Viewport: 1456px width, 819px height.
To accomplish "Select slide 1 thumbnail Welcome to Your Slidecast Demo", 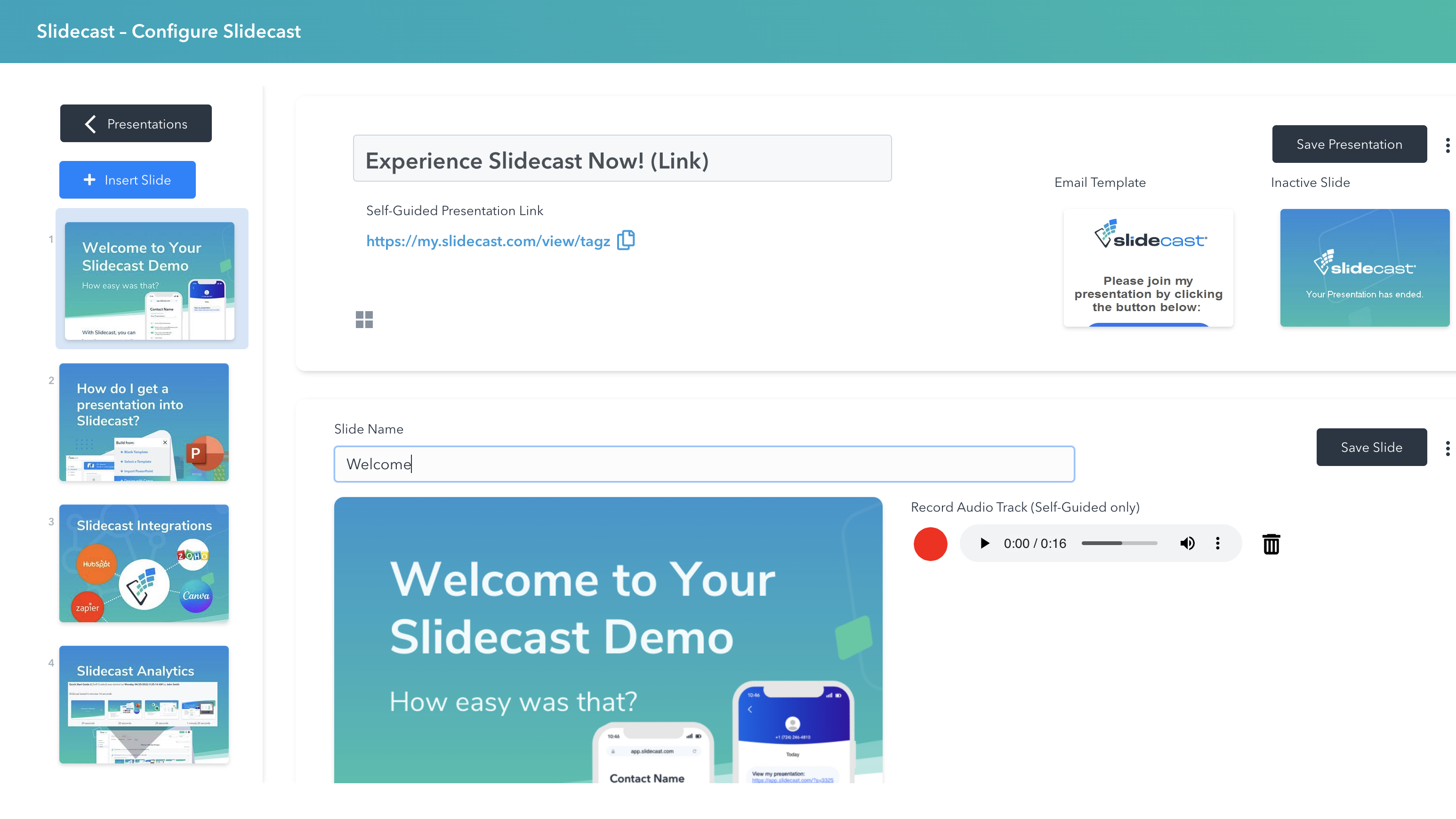I will click(150, 281).
